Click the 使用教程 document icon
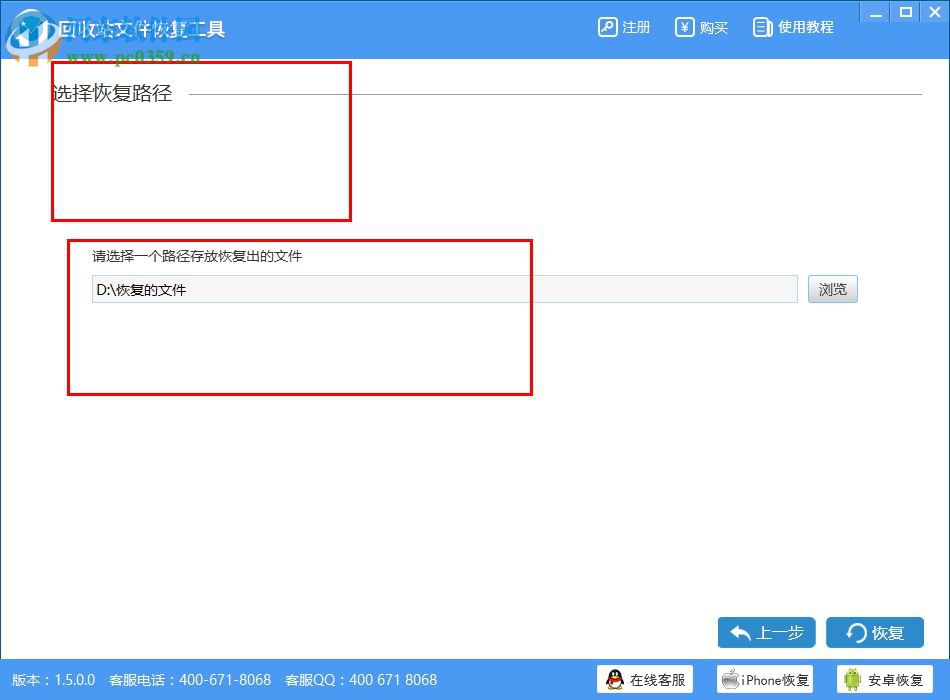The image size is (950, 700). (762, 27)
